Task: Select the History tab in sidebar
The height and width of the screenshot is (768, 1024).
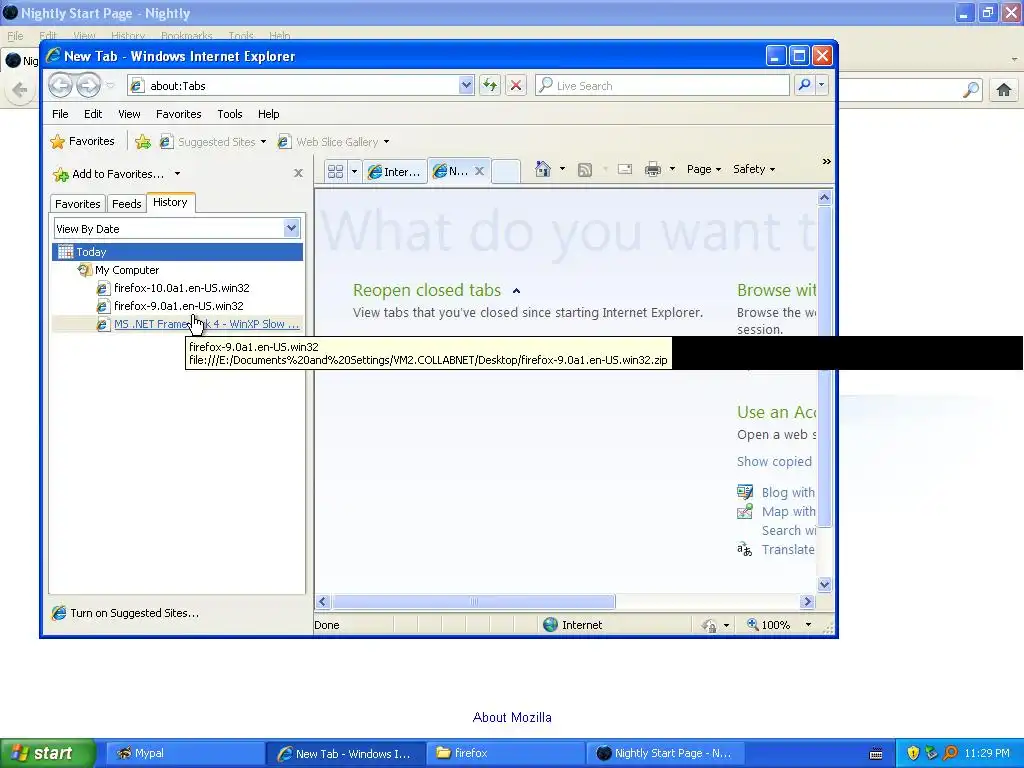Action: [170, 202]
